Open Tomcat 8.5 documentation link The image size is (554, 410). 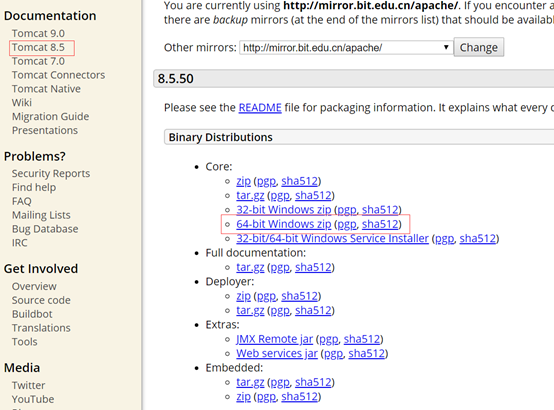pos(38,47)
